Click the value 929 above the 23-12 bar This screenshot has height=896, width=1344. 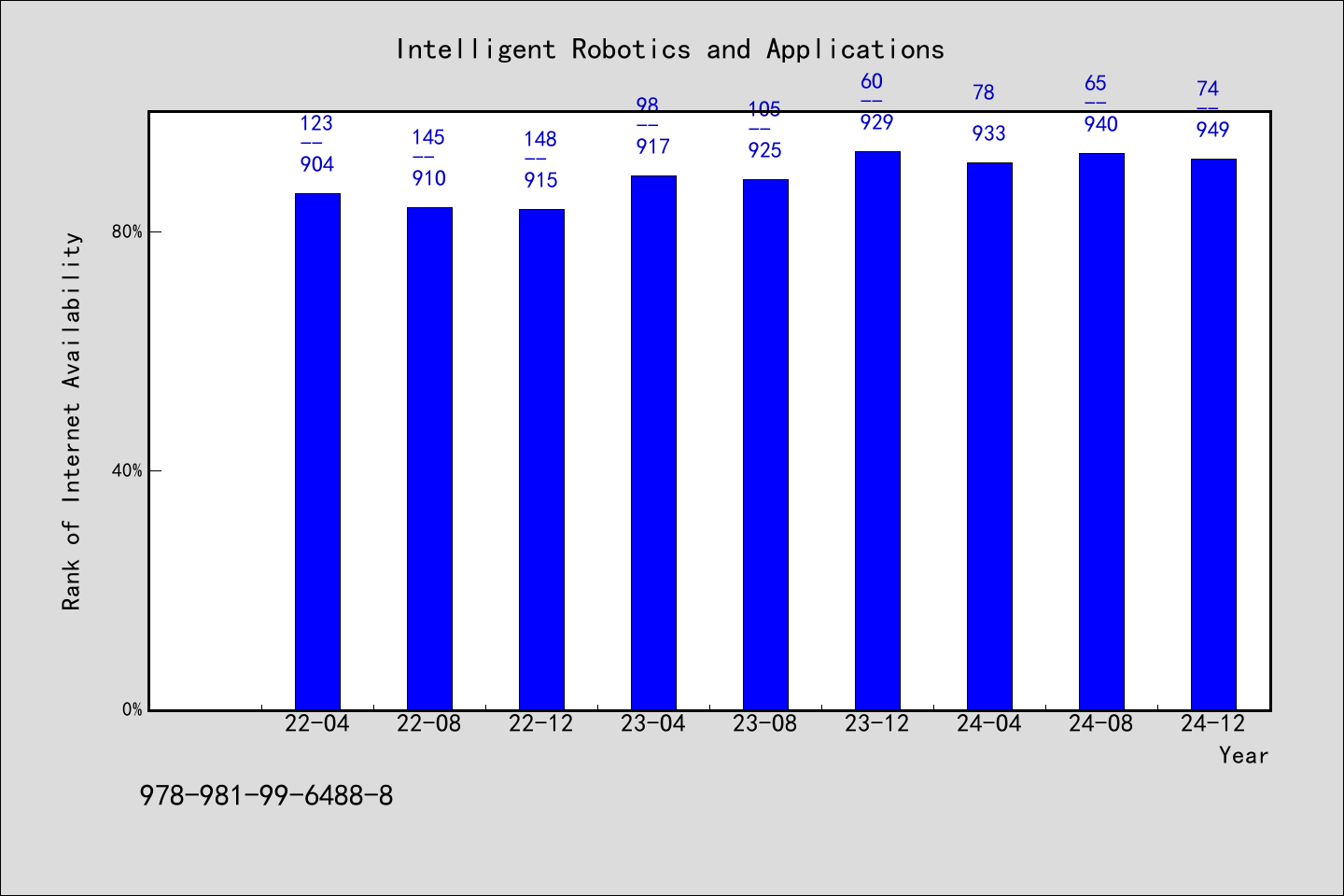tap(877, 122)
